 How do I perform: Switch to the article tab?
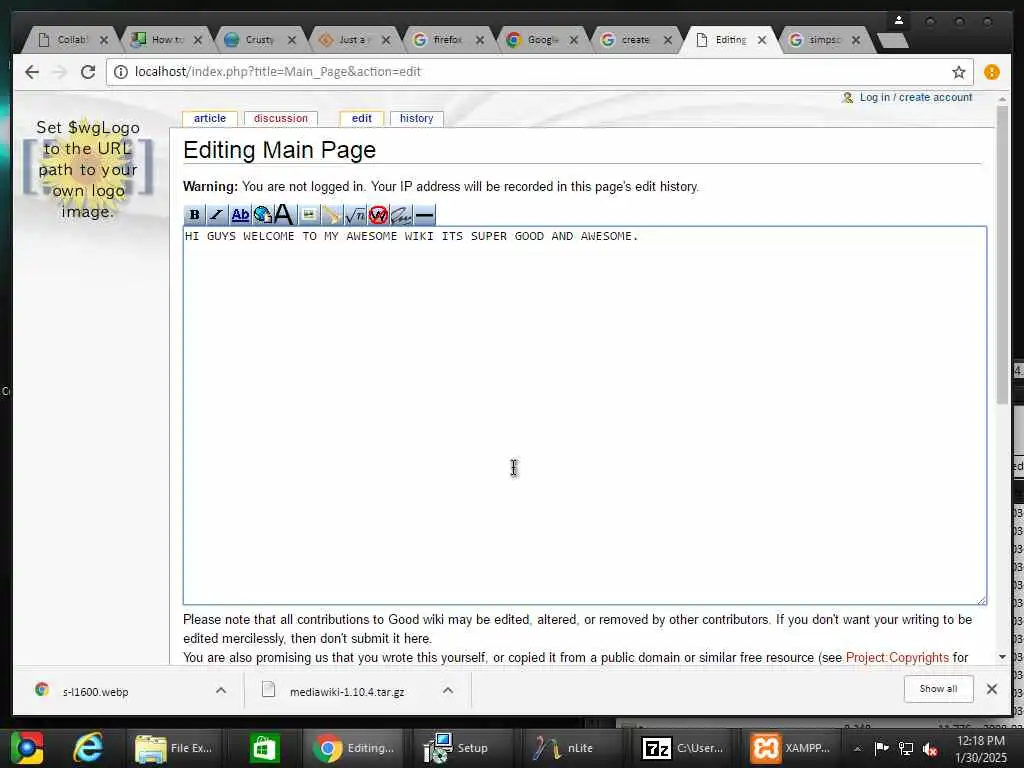coord(210,118)
